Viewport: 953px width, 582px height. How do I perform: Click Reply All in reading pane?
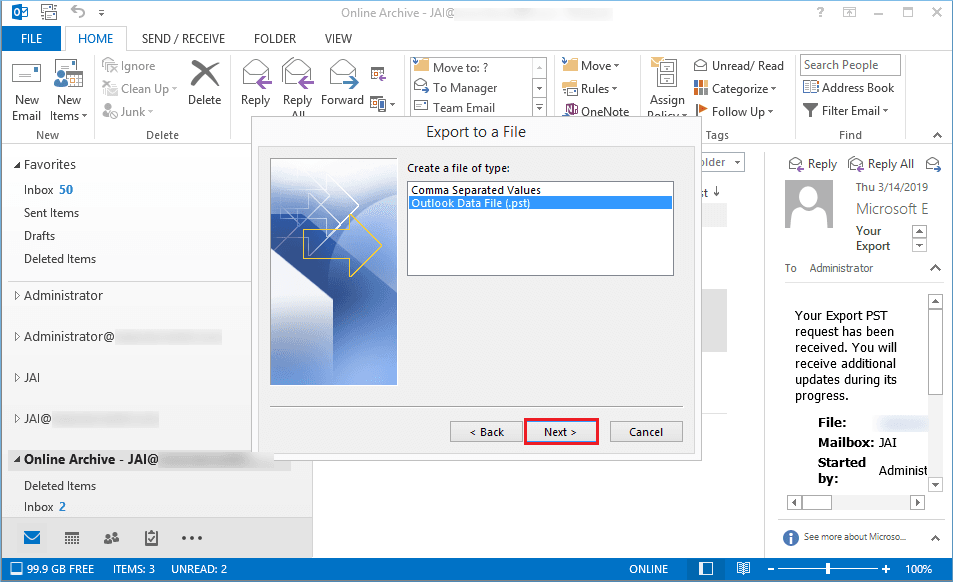881,164
